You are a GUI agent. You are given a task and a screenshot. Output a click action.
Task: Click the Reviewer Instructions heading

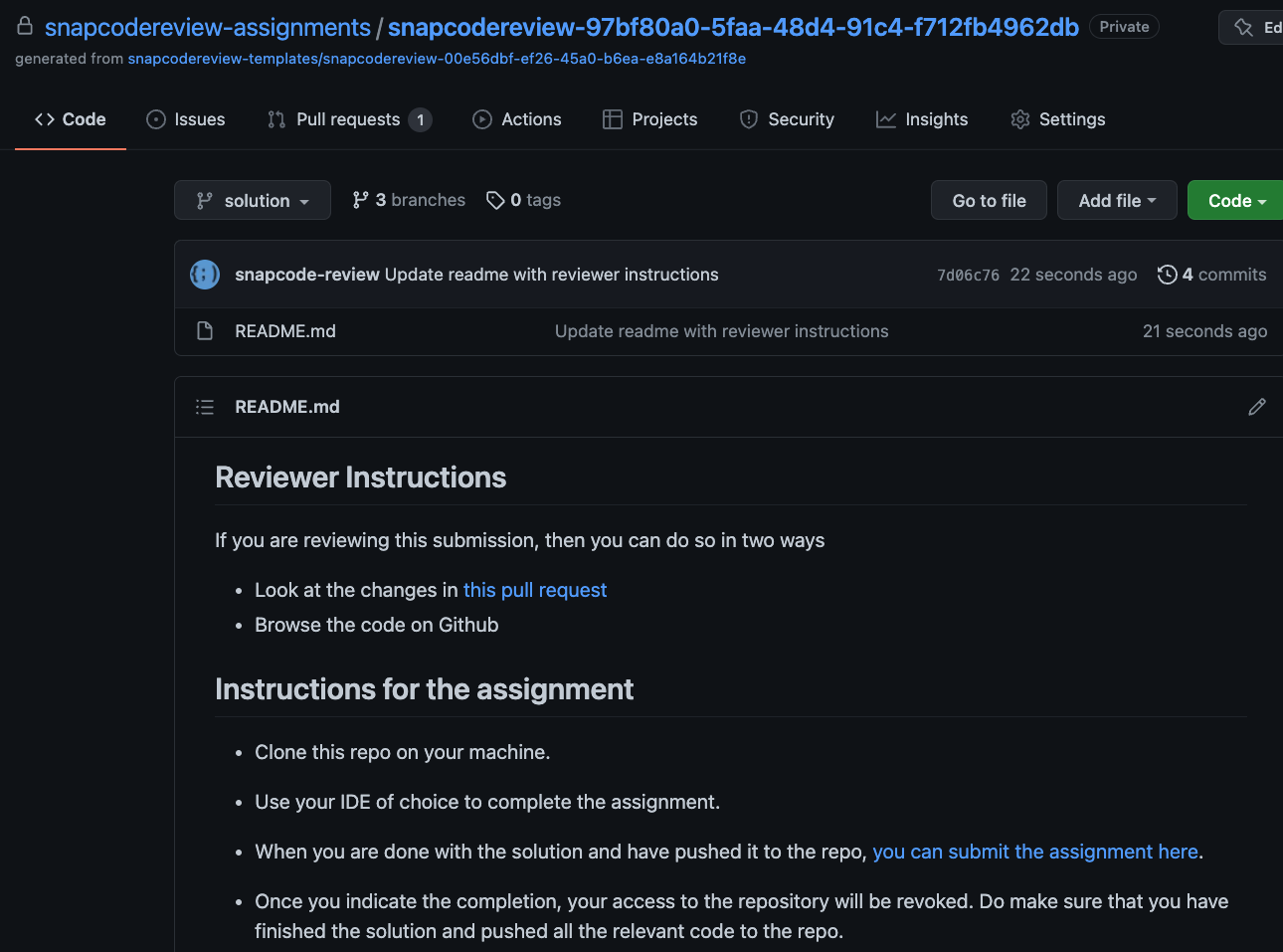point(361,477)
